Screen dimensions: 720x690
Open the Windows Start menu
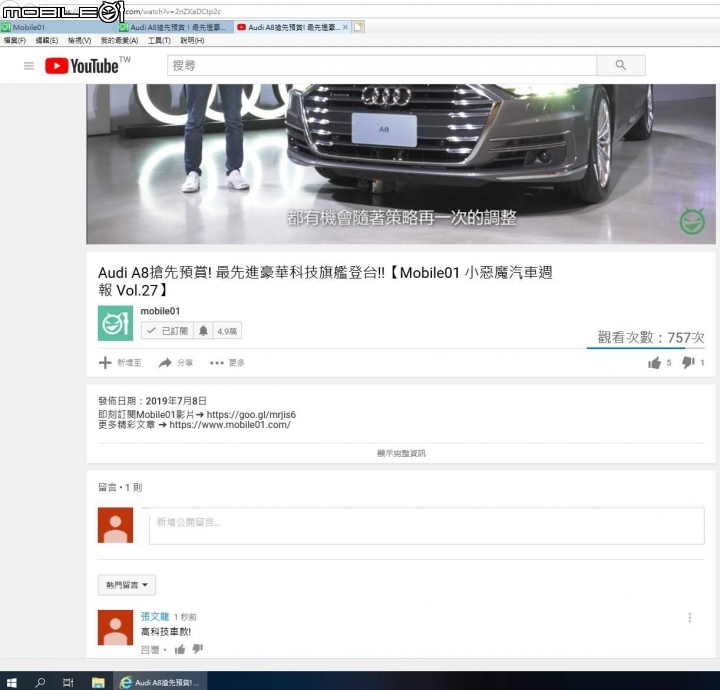[11, 682]
